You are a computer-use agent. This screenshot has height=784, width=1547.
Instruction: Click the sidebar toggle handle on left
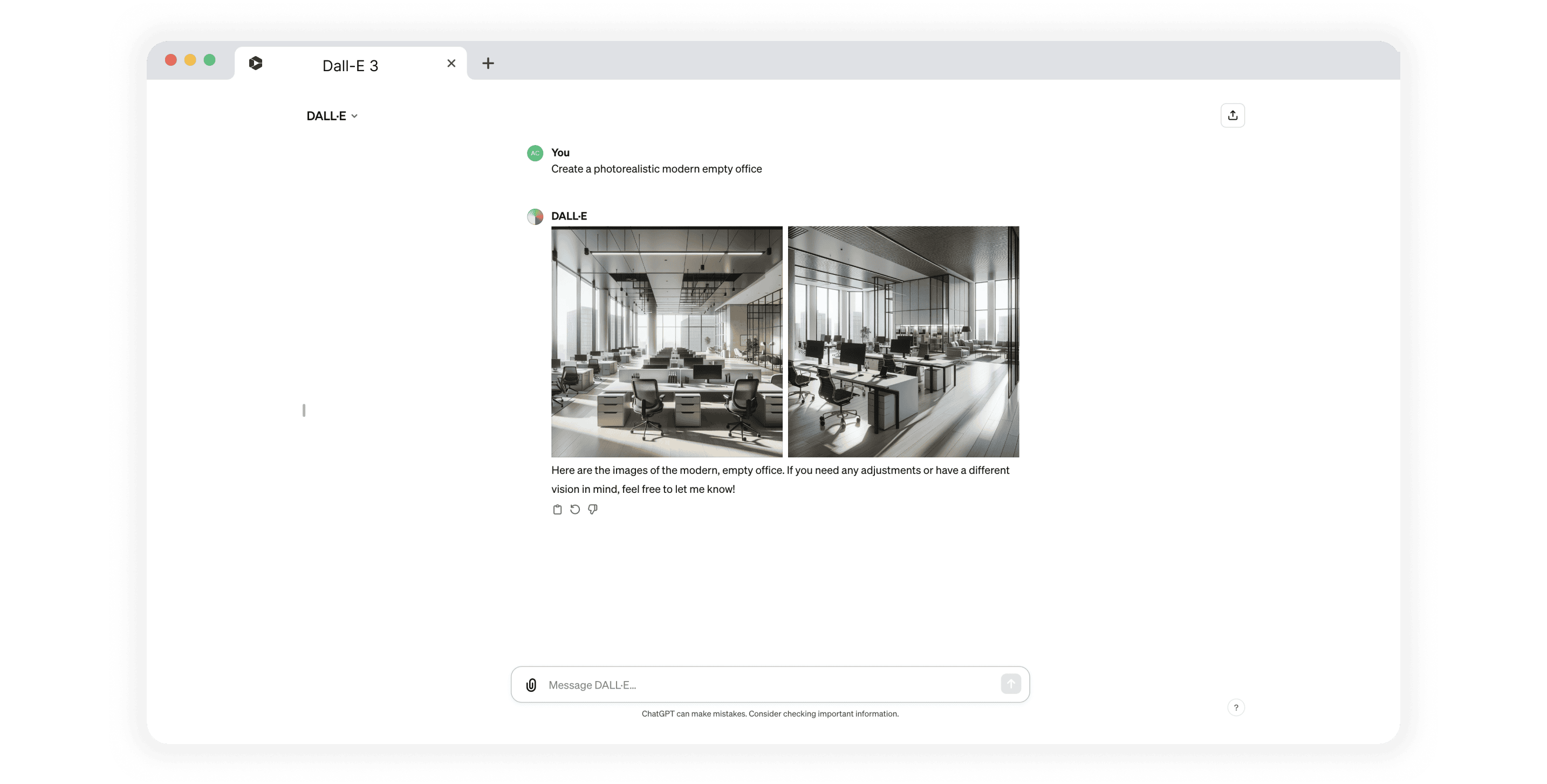click(304, 410)
